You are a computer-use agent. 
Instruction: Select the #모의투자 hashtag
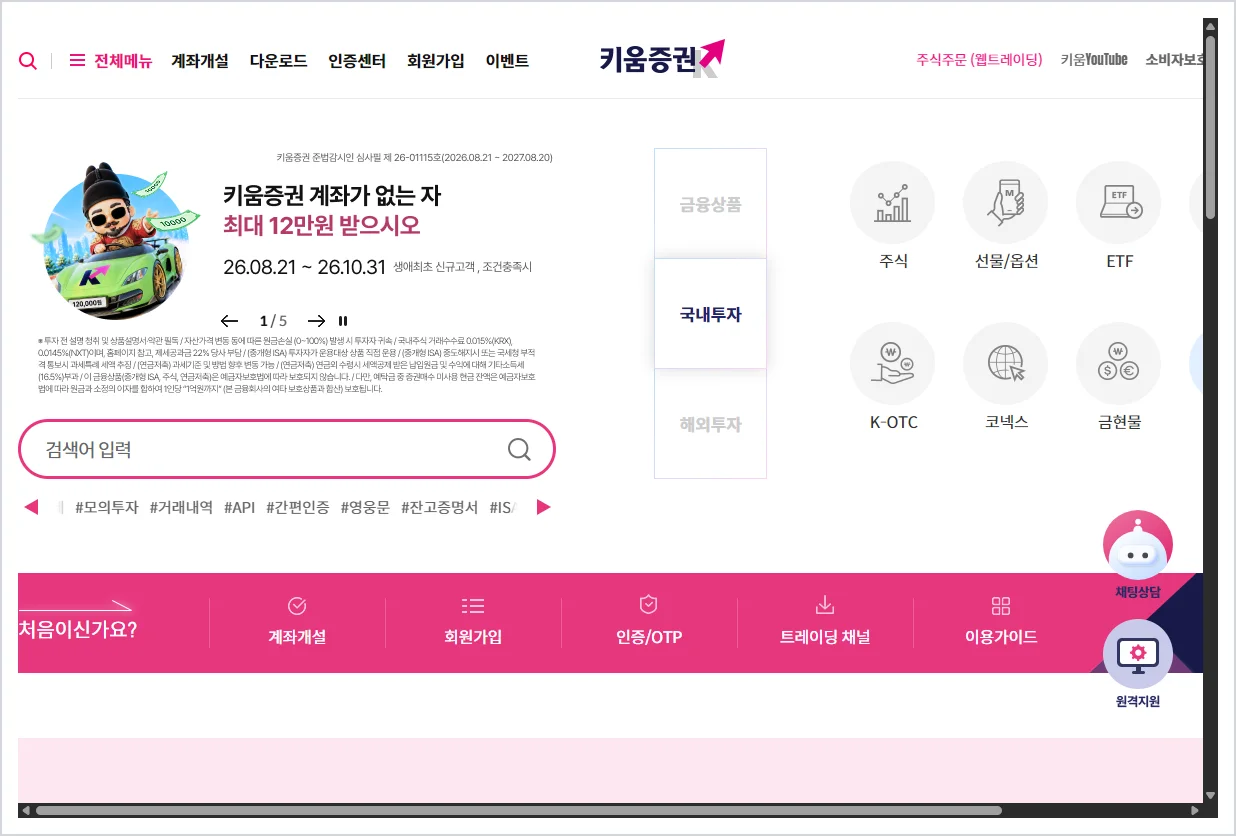[x=107, y=507]
